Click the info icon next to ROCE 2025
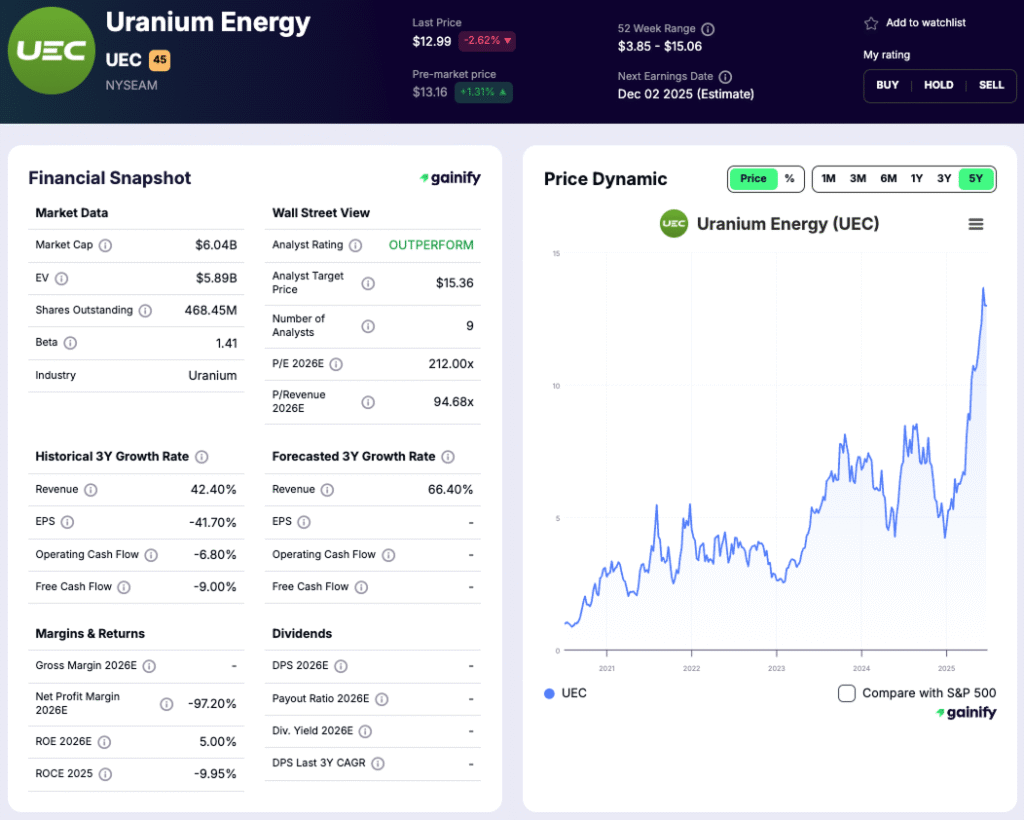The image size is (1024, 820). 105,774
